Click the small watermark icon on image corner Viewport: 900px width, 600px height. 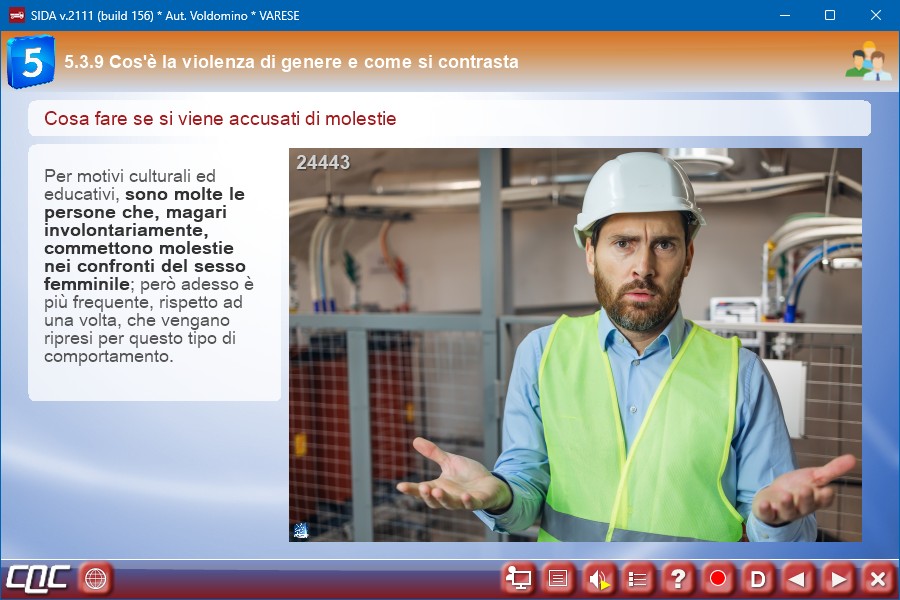pos(301,531)
